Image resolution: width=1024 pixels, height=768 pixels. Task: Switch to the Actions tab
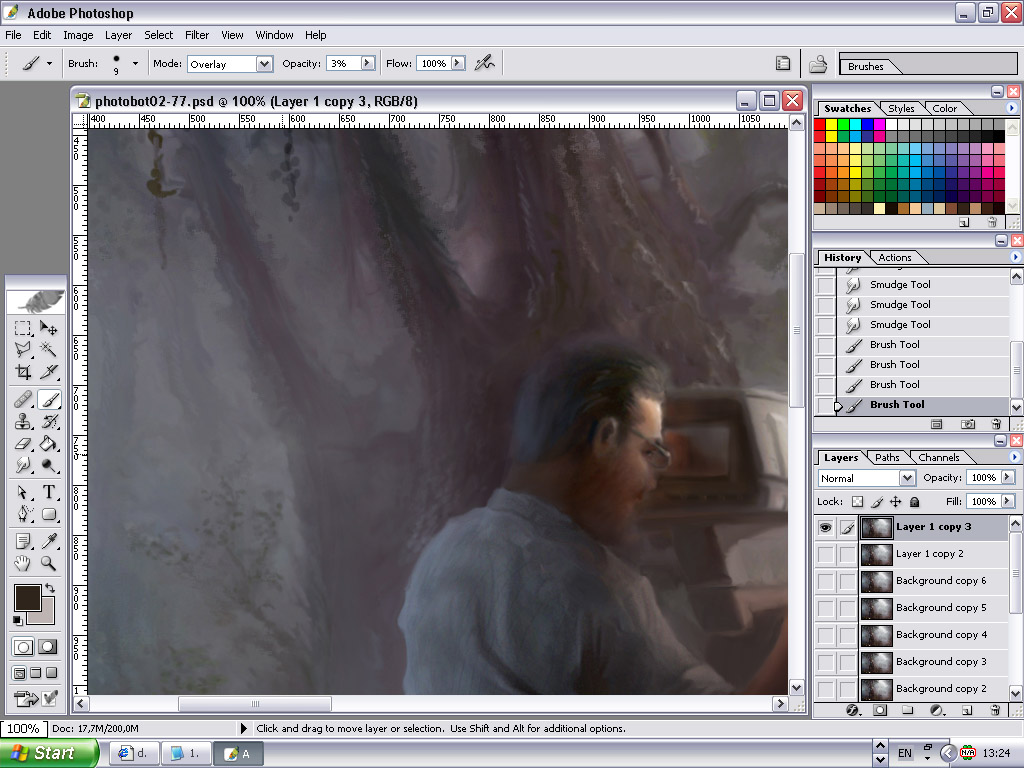click(894, 257)
